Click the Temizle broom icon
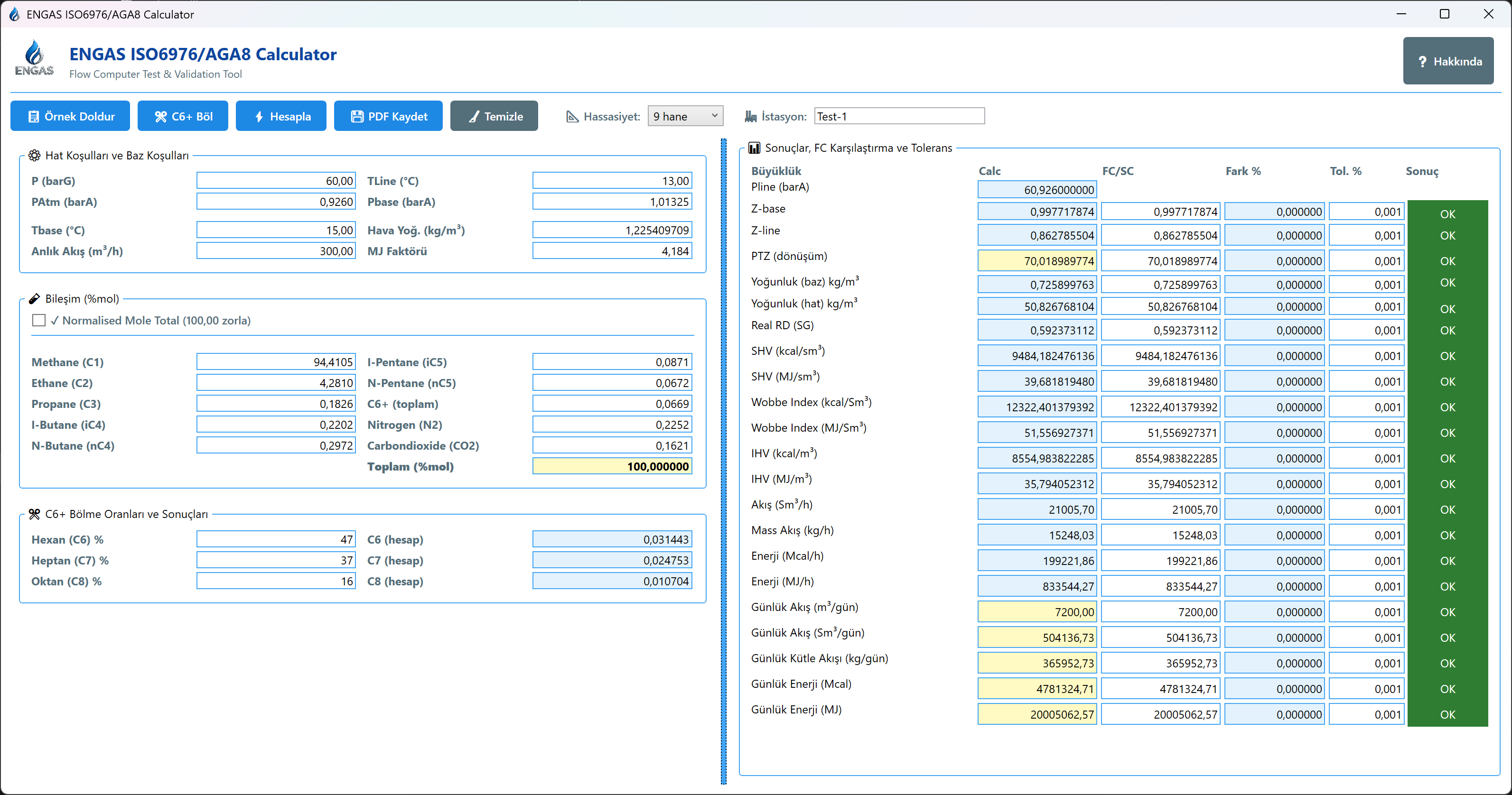 click(x=474, y=116)
